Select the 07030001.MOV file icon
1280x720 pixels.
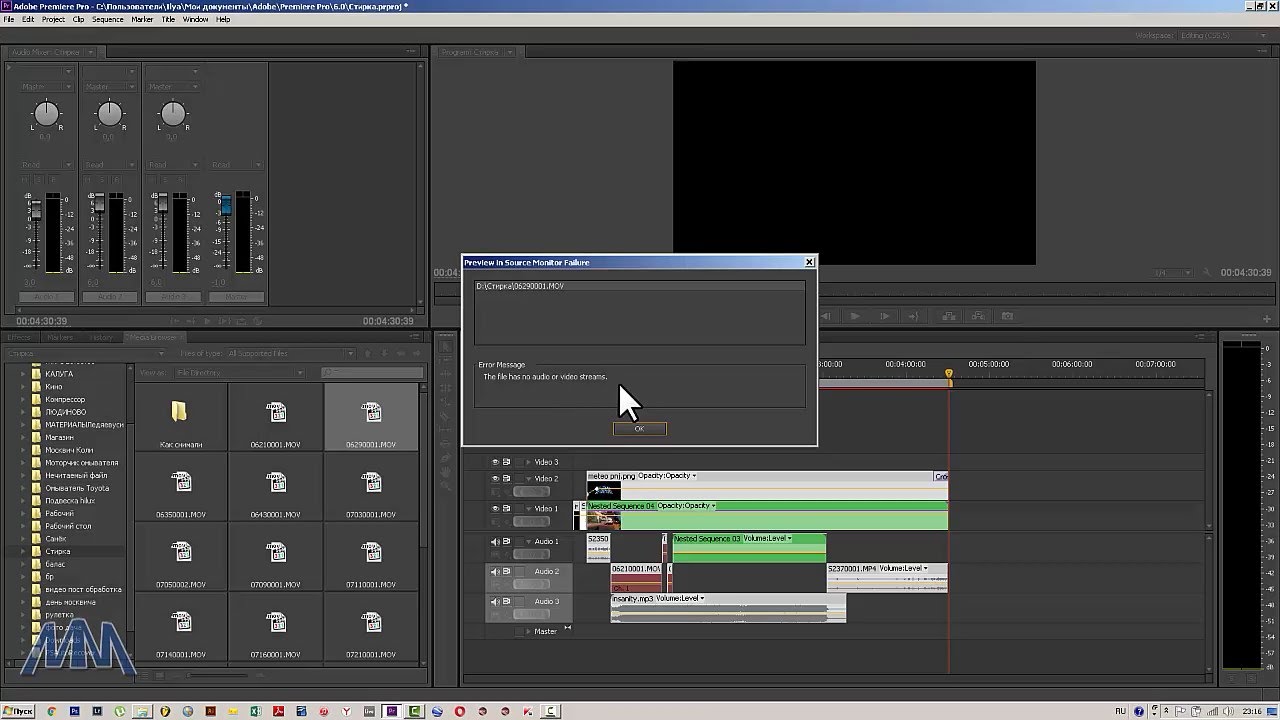point(372,483)
